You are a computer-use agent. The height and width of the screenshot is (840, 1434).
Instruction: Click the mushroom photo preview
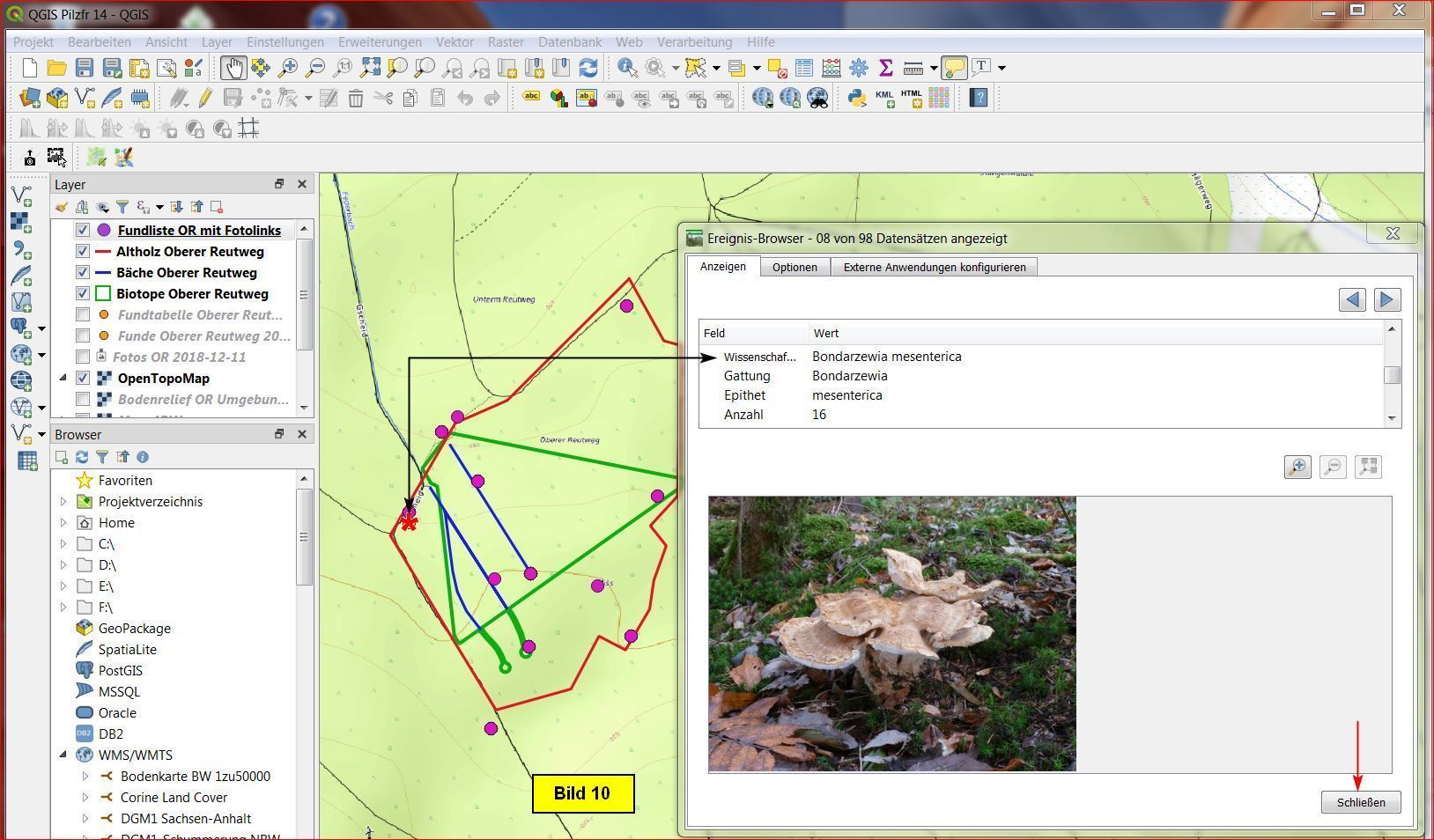pyautogui.click(x=891, y=634)
